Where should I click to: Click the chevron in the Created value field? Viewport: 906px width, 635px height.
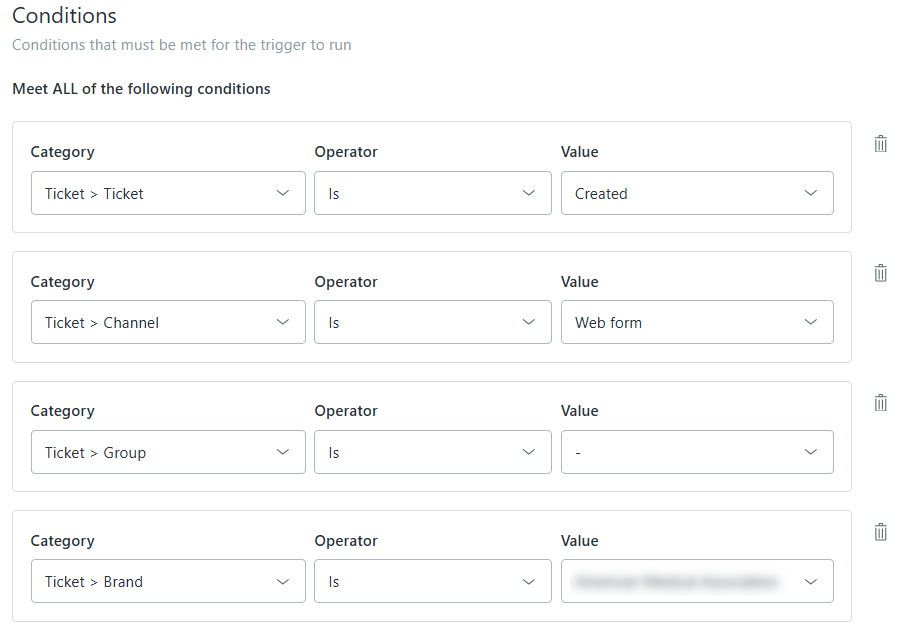pos(811,193)
